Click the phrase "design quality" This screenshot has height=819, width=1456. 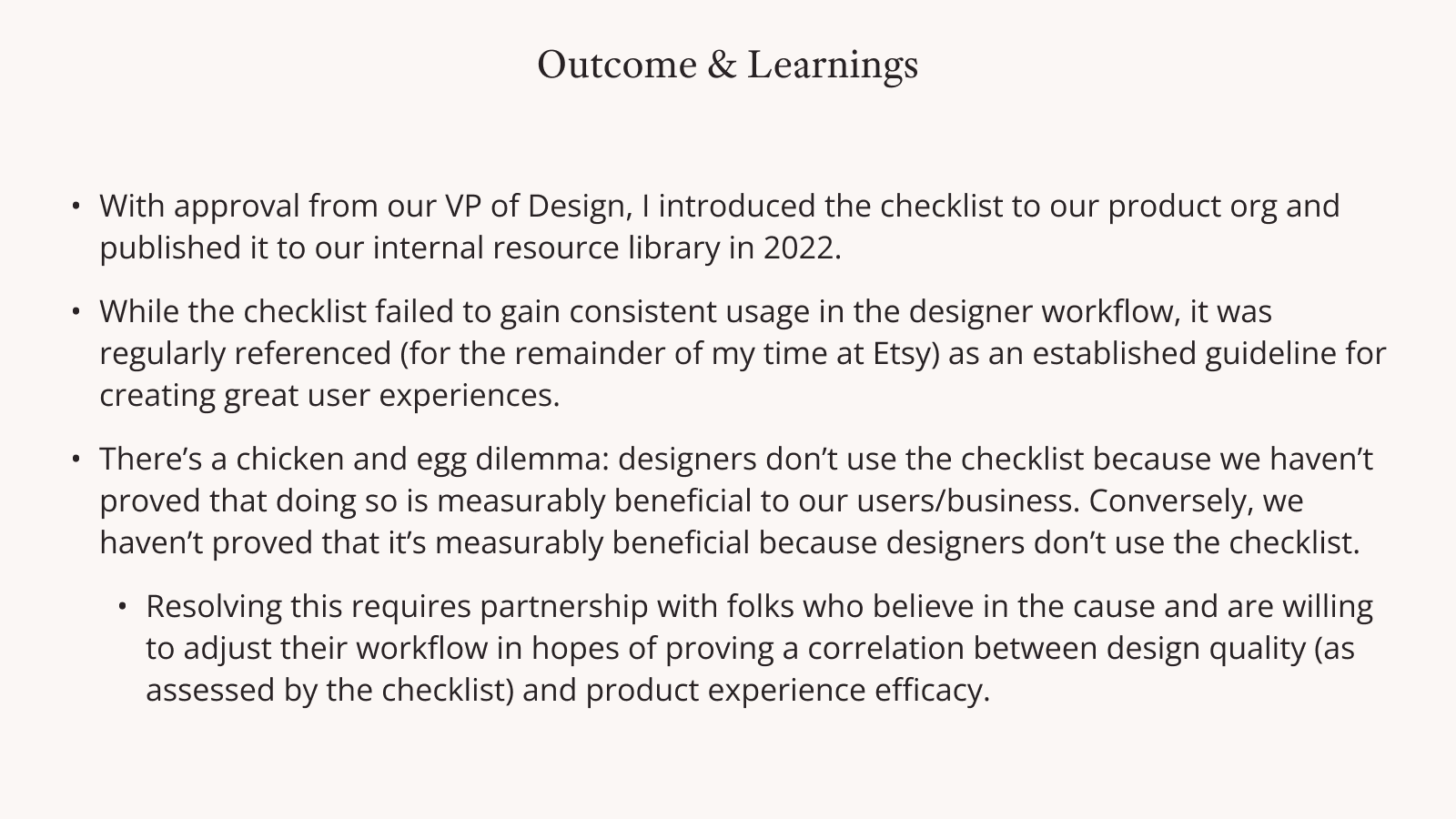point(1206,649)
